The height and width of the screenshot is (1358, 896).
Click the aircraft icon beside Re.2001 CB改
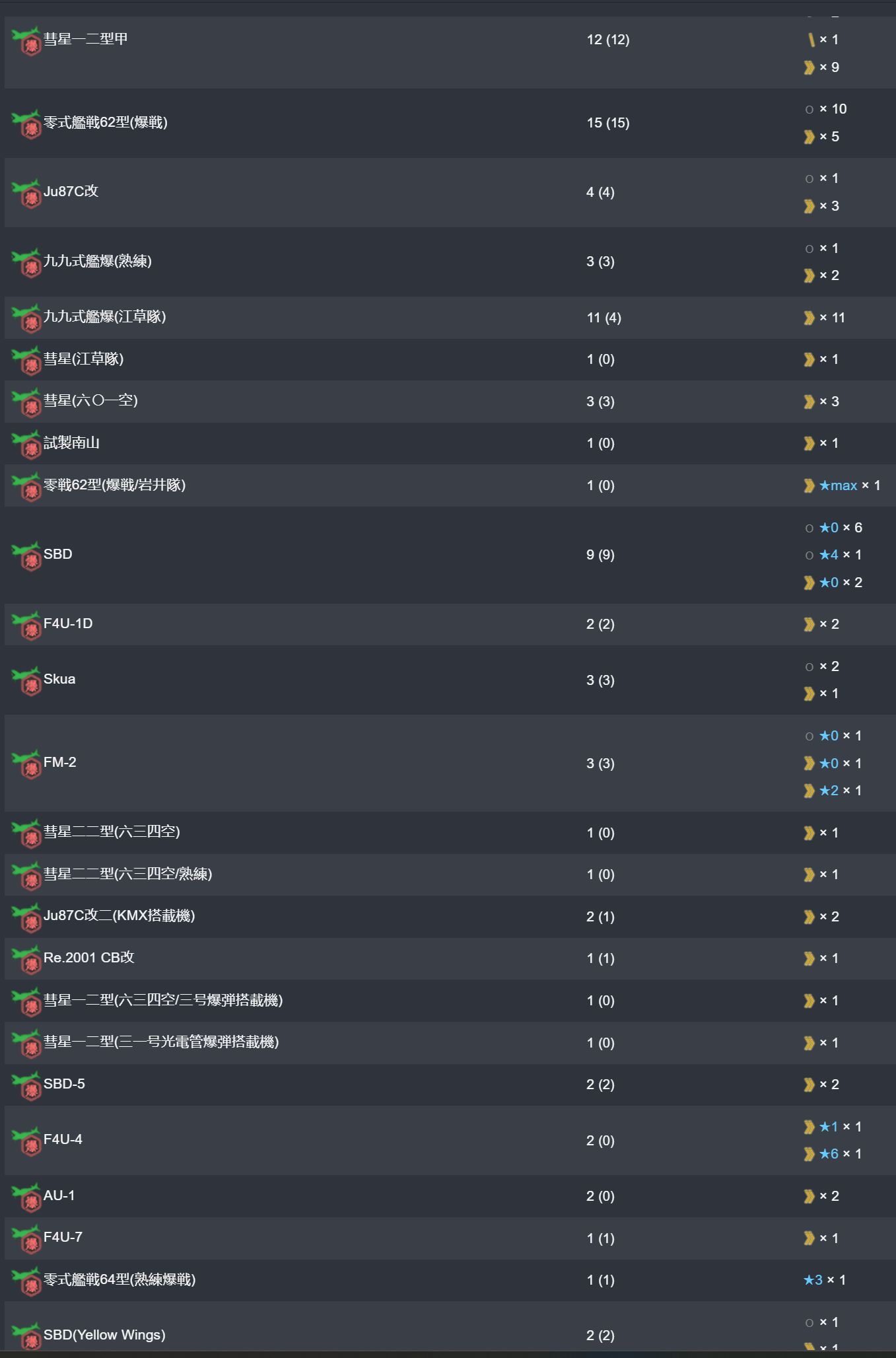pos(26,960)
